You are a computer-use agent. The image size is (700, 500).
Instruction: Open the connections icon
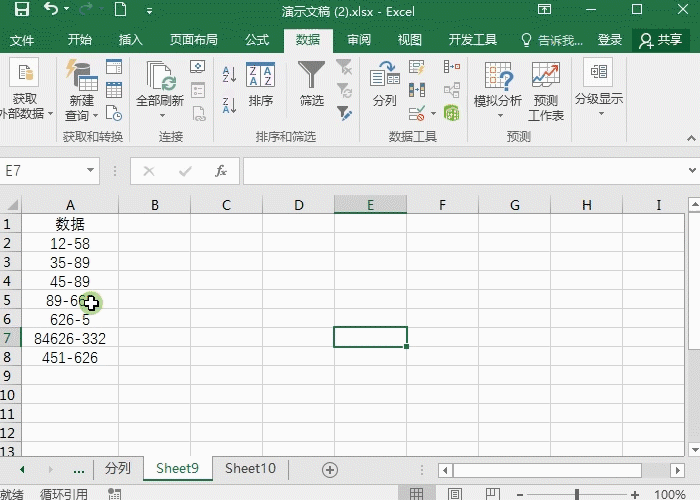coord(197,67)
